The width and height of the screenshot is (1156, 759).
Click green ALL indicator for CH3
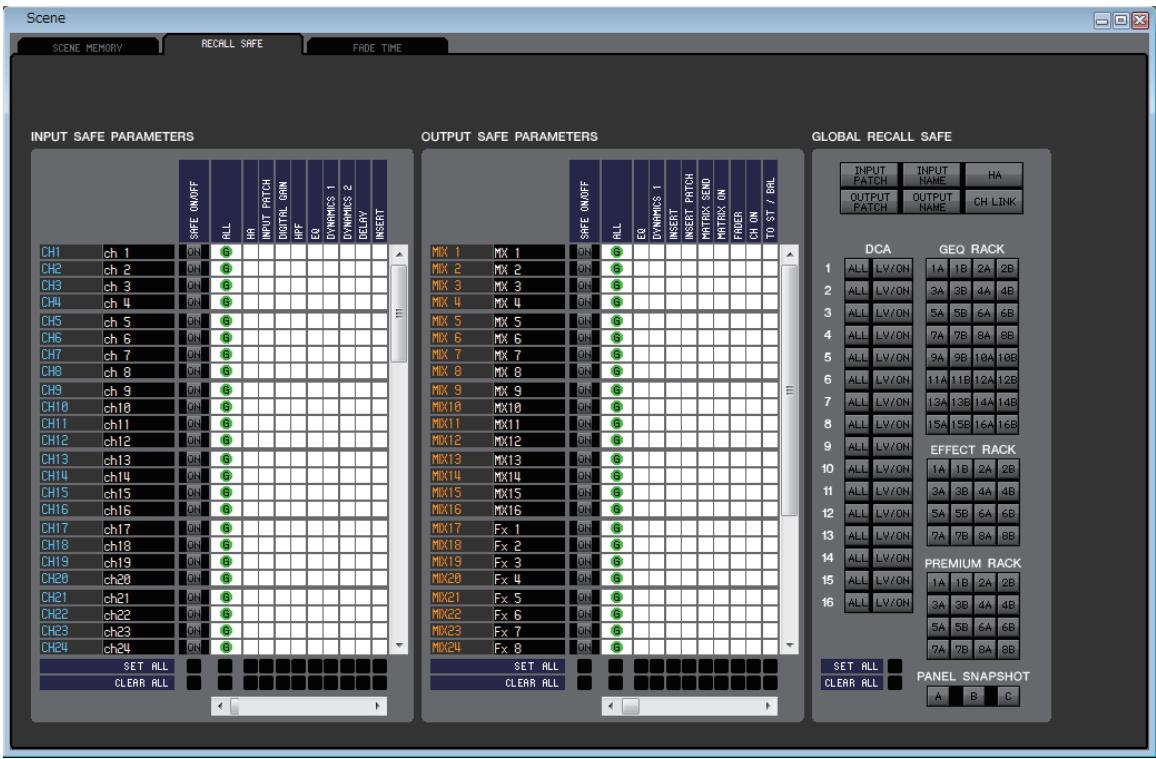click(226, 285)
